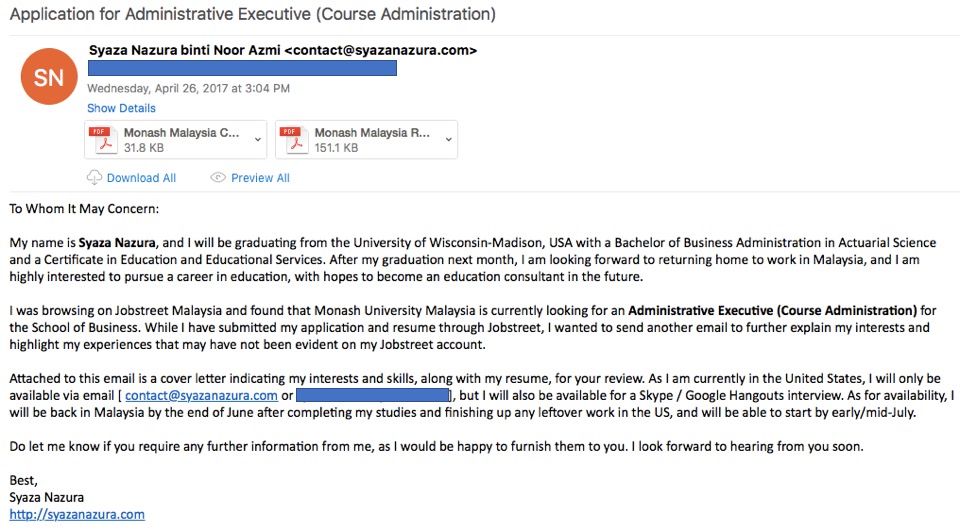
Task: Open the Monash Malaysia C... attachment file name
Action: 181,133
